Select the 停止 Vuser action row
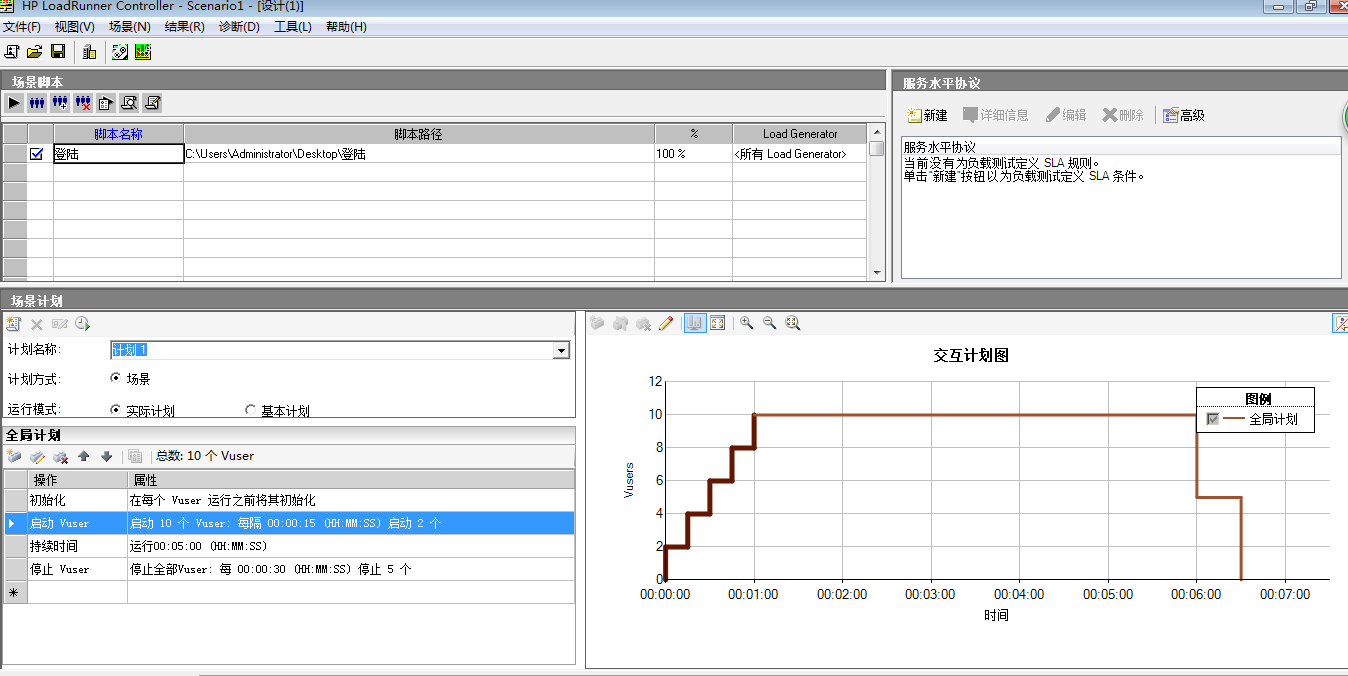Screen dimensions: 1348x676 point(289,569)
